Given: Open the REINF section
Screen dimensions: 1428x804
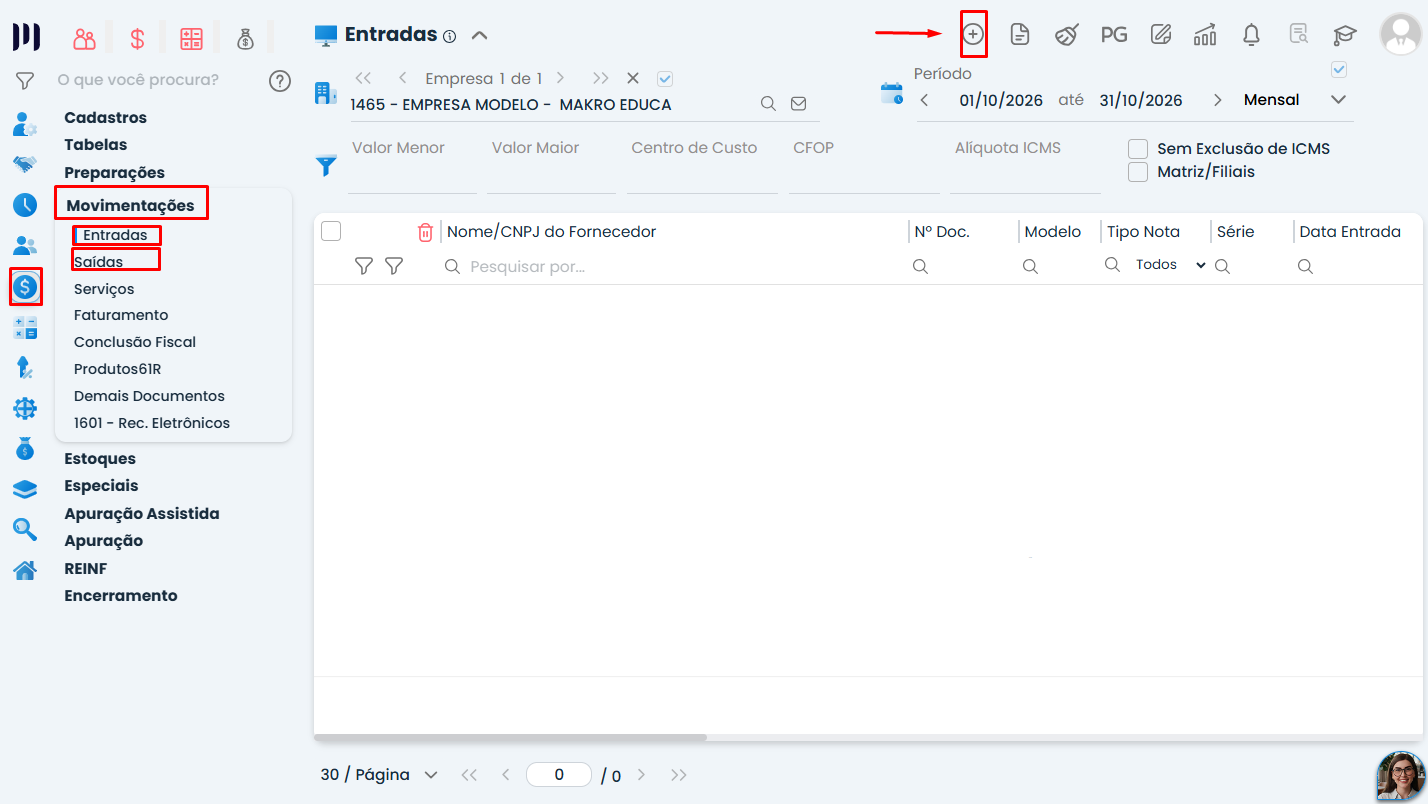Looking at the screenshot, I should (x=86, y=569).
